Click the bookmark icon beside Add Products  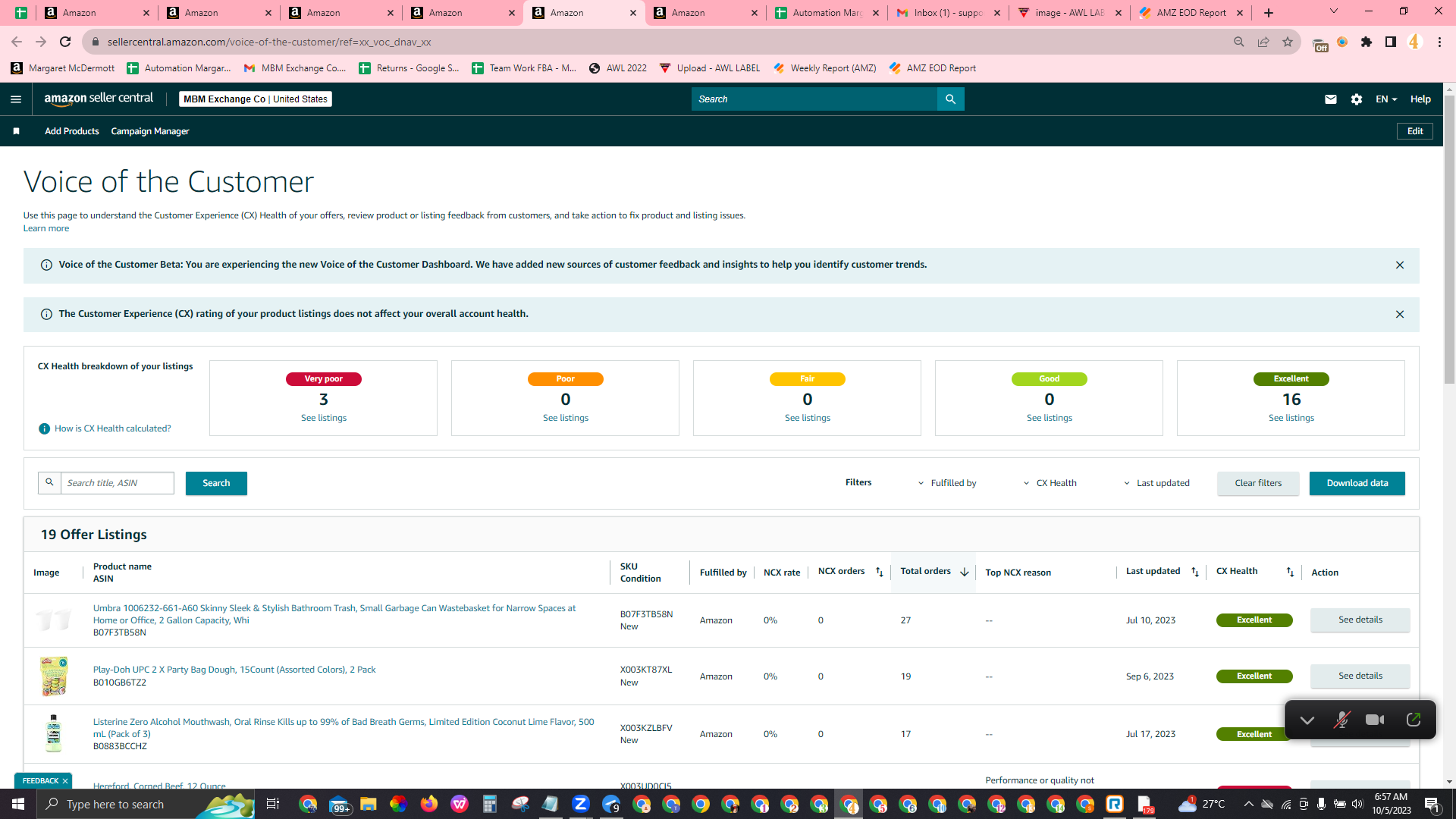(x=16, y=131)
